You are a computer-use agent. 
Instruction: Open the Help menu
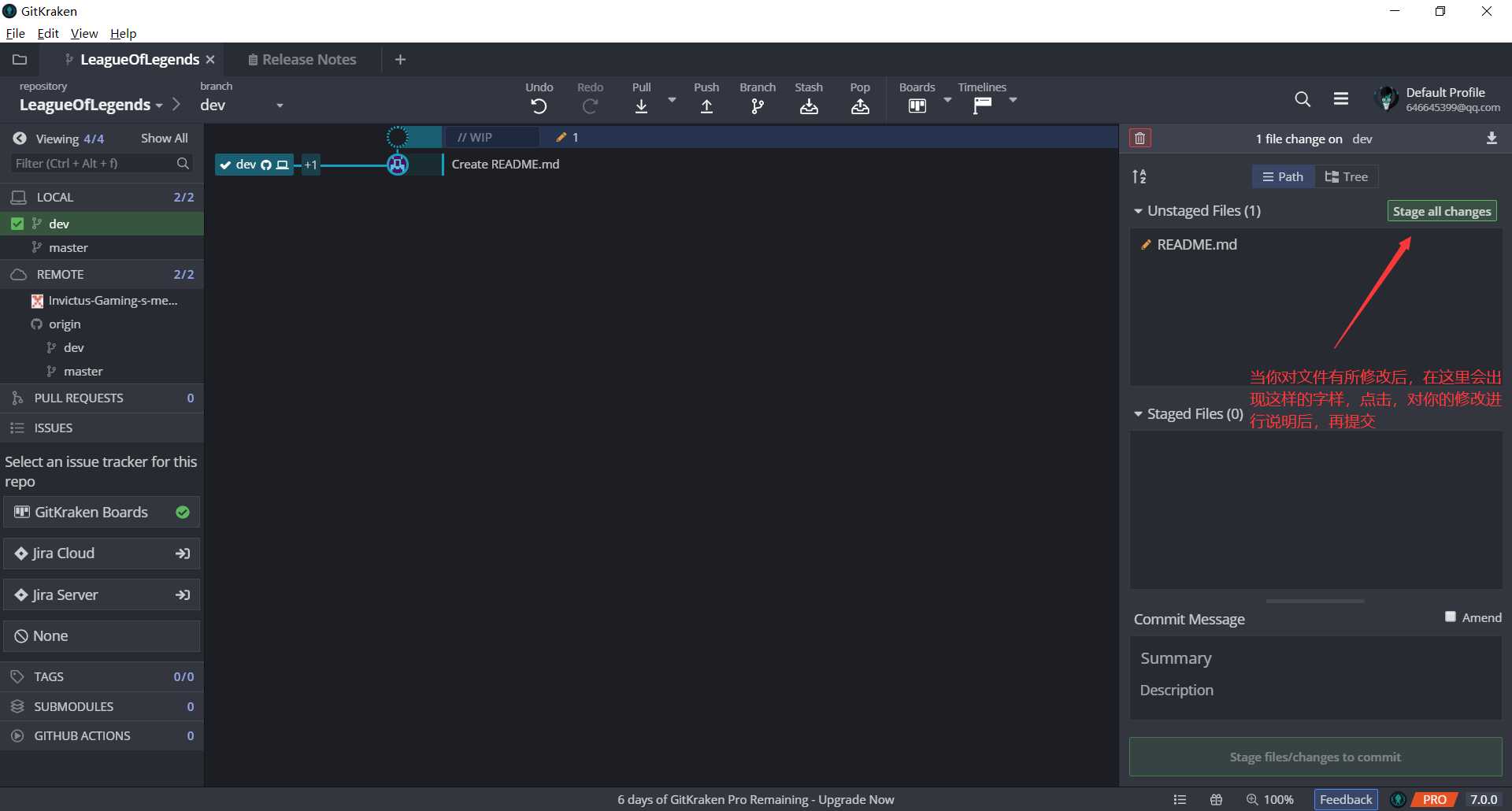click(123, 33)
